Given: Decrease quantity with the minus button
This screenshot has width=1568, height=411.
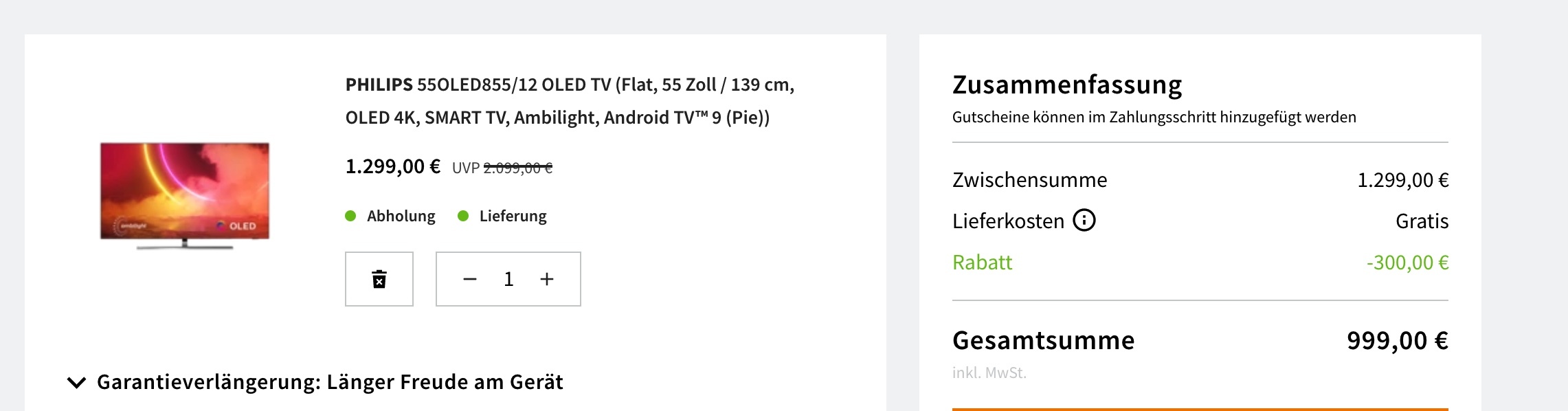Looking at the screenshot, I should pyautogui.click(x=470, y=279).
